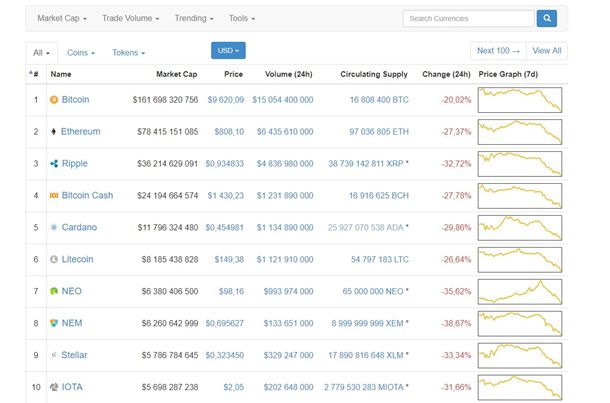Image resolution: width=610 pixels, height=403 pixels.
Task: Click the NEO green logo icon
Action: [x=54, y=291]
